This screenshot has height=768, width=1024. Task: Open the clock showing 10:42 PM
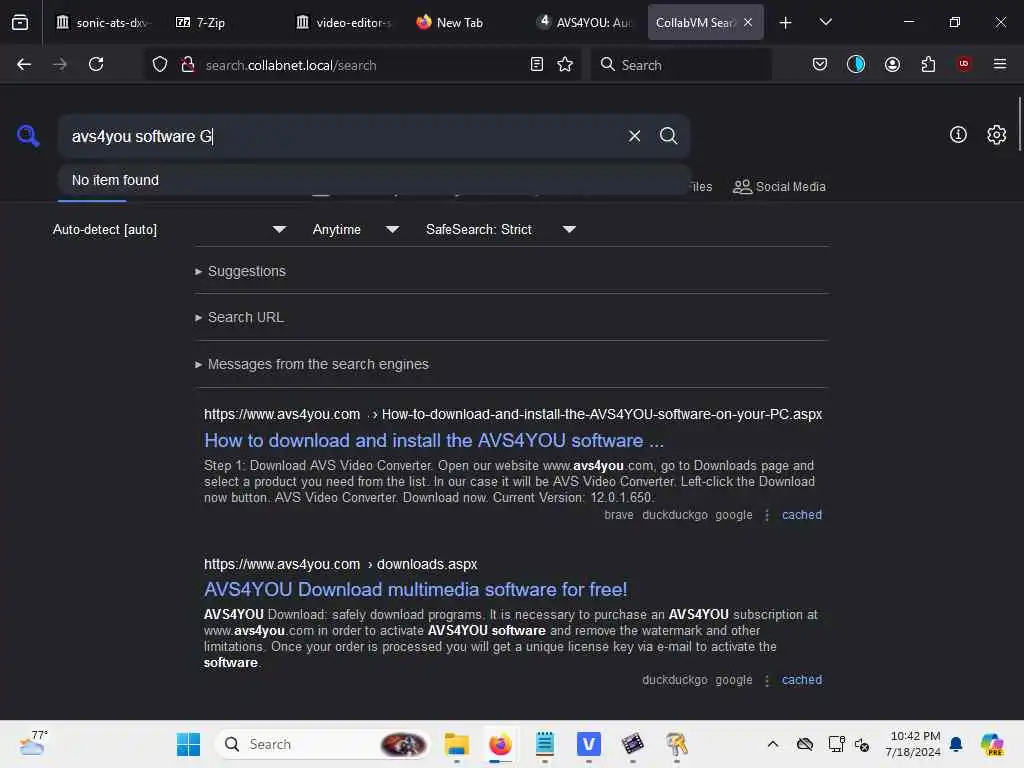(914, 744)
